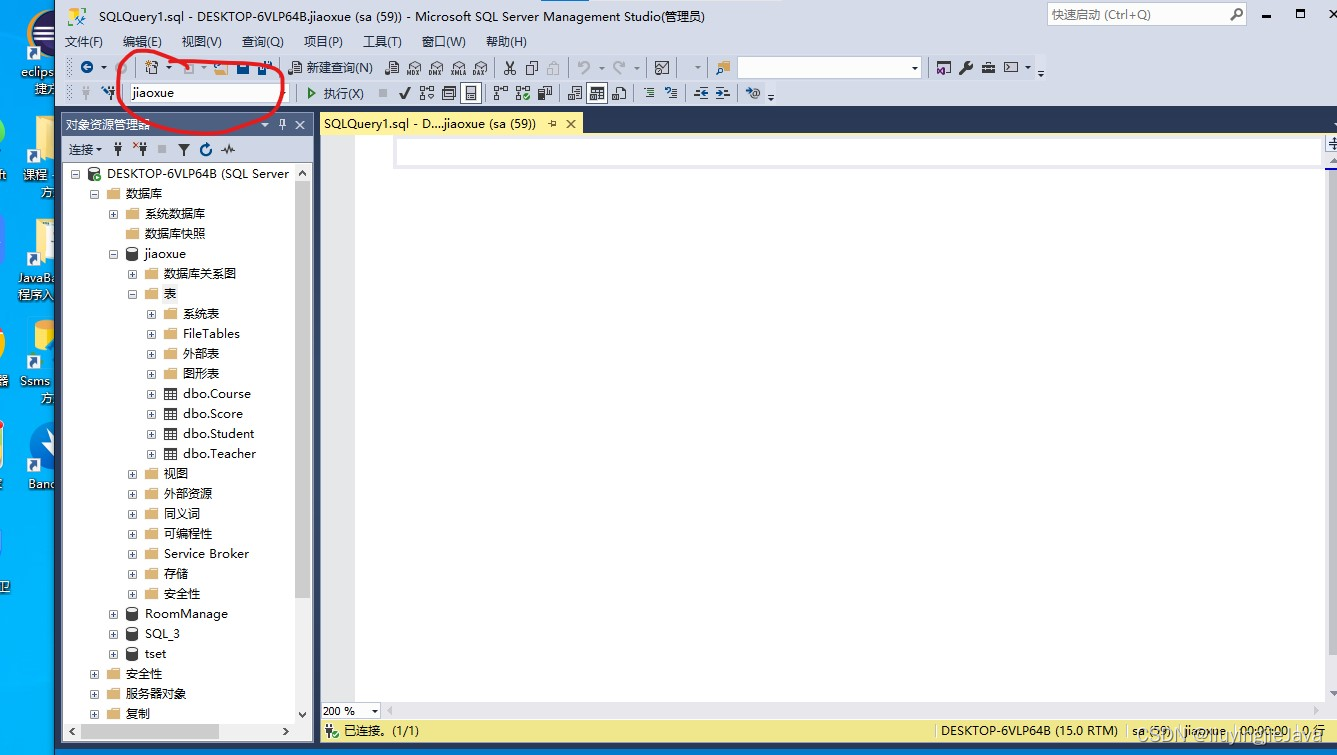
Task: Toggle Include Client Statistics
Action: click(x=545, y=93)
